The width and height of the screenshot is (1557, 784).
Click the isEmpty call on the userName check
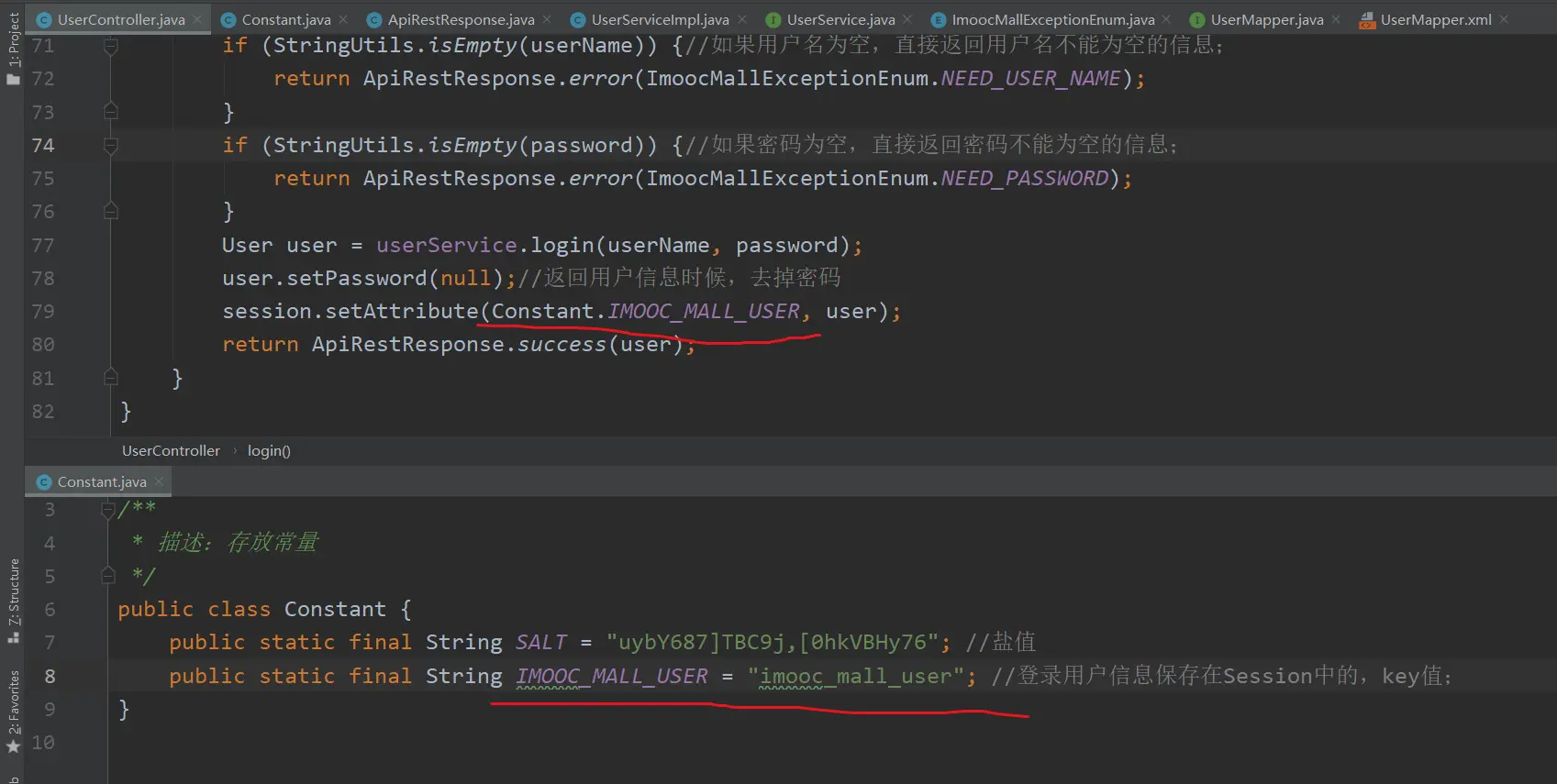tap(473, 46)
